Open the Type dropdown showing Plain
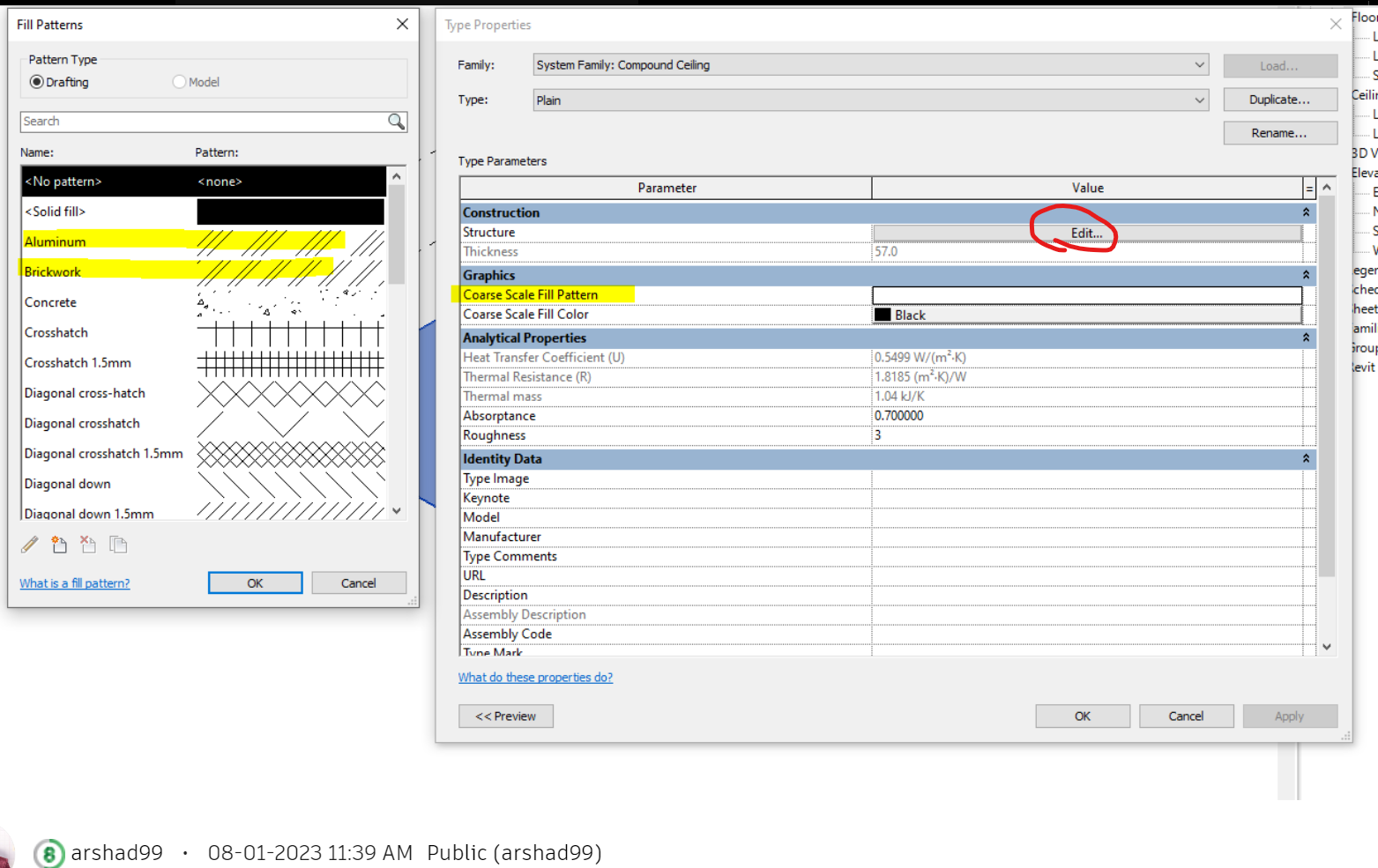Viewport: 1378px width, 868px height. pos(1198,100)
